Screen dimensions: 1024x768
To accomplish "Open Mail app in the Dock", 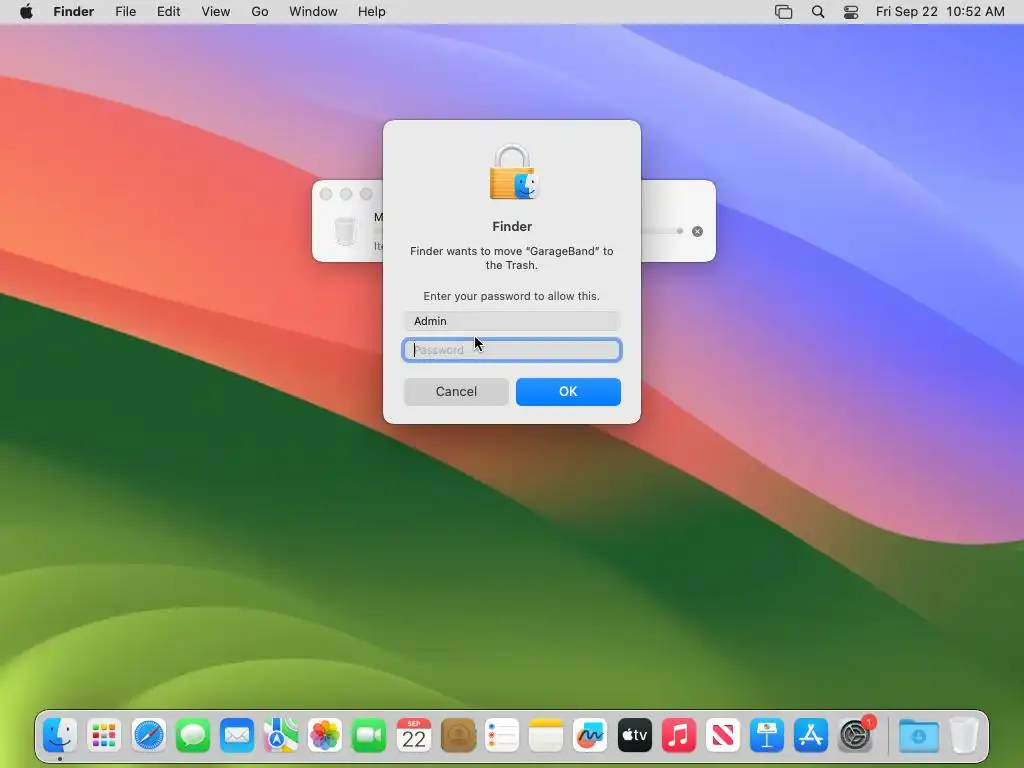I will 236,736.
